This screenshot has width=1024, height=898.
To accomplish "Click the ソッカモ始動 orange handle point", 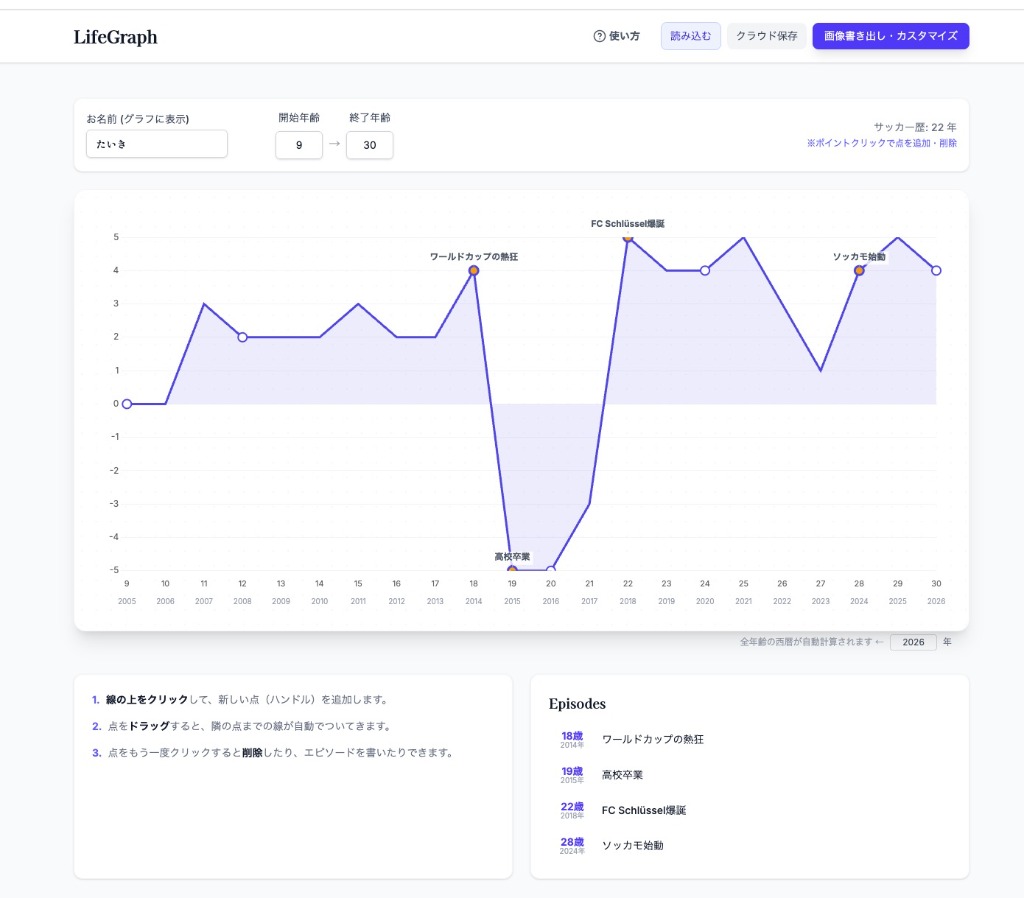I will tap(859, 270).
